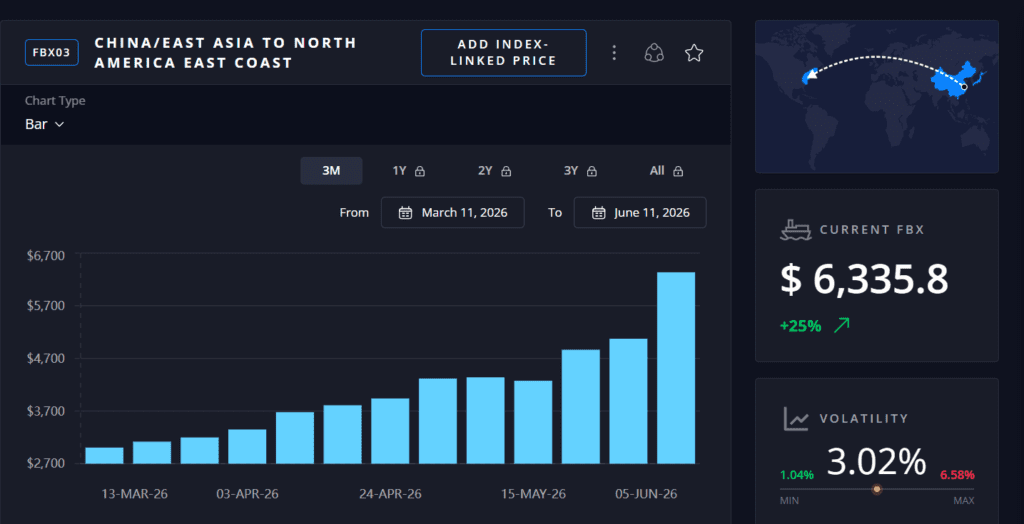Click the first bar near 13-MAR-26
This screenshot has height=524, width=1024.
[x=104, y=455]
